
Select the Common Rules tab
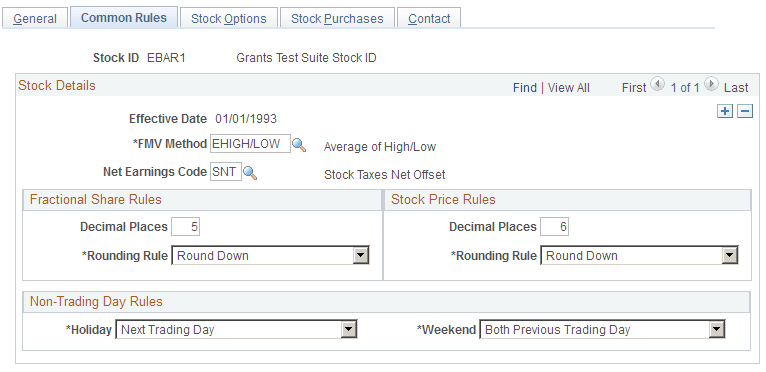coord(124,18)
